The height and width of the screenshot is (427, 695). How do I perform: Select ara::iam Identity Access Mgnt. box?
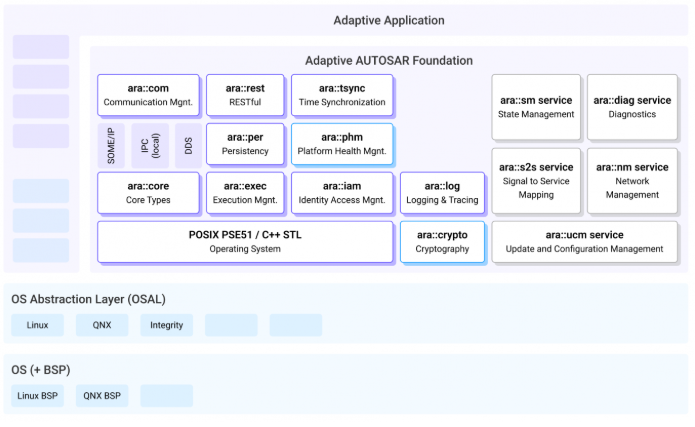click(x=342, y=193)
